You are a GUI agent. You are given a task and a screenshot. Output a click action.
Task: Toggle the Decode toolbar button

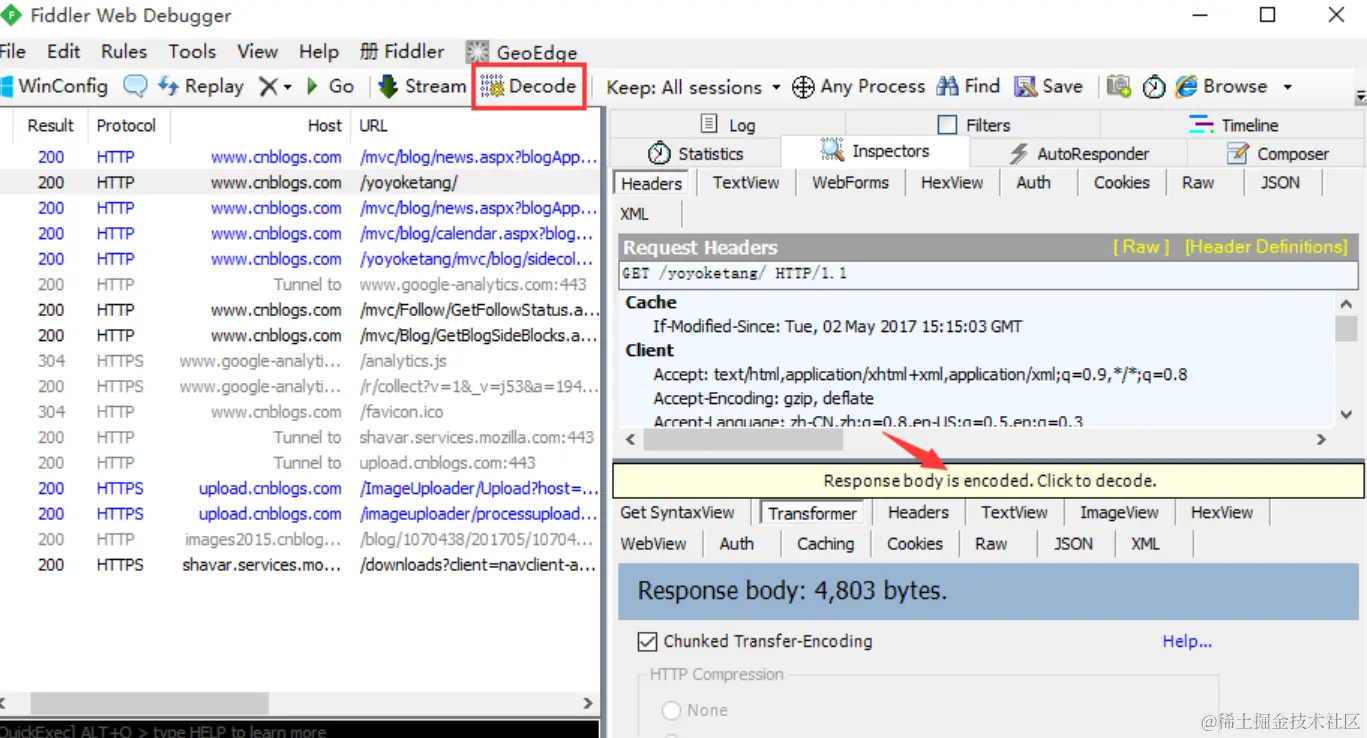click(x=529, y=86)
